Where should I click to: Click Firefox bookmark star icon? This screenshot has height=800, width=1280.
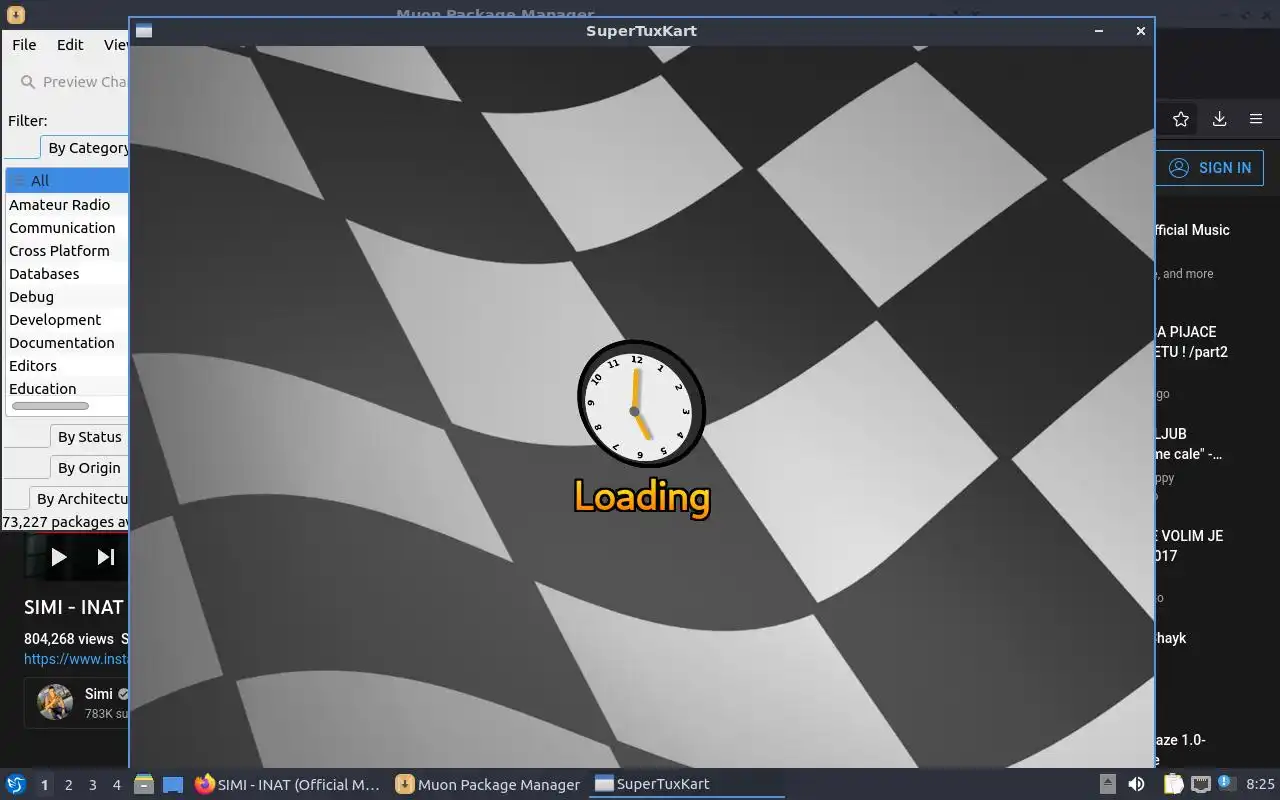point(1181,119)
